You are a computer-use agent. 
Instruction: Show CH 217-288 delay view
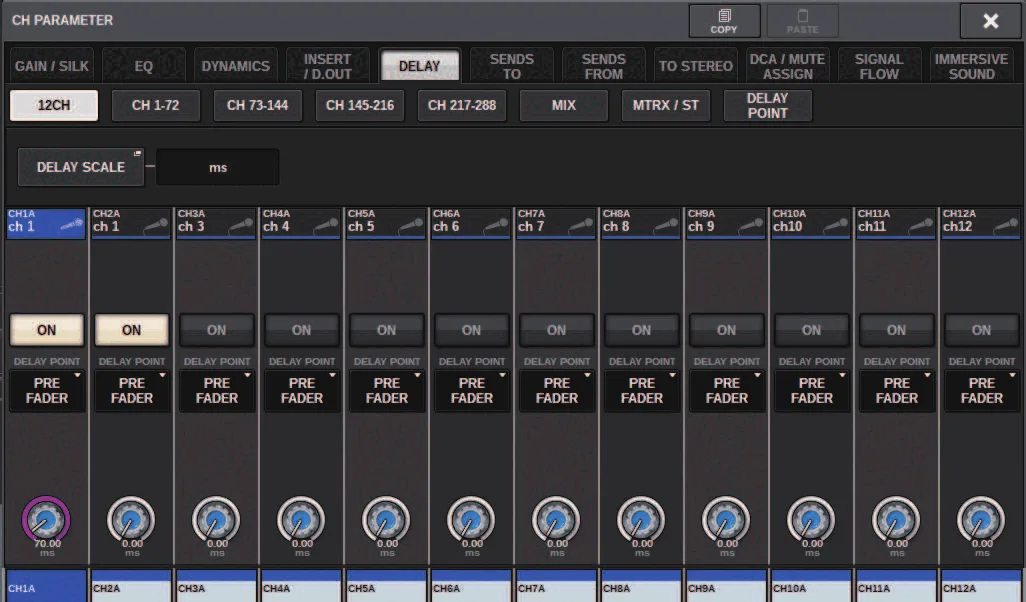[x=462, y=105]
